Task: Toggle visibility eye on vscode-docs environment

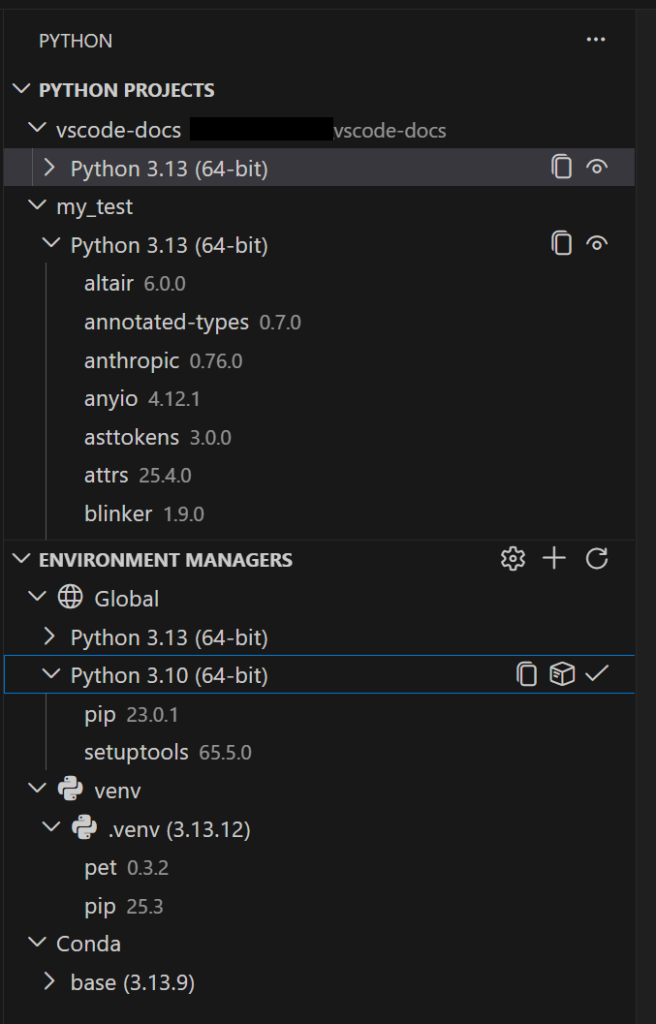Action: [x=596, y=168]
